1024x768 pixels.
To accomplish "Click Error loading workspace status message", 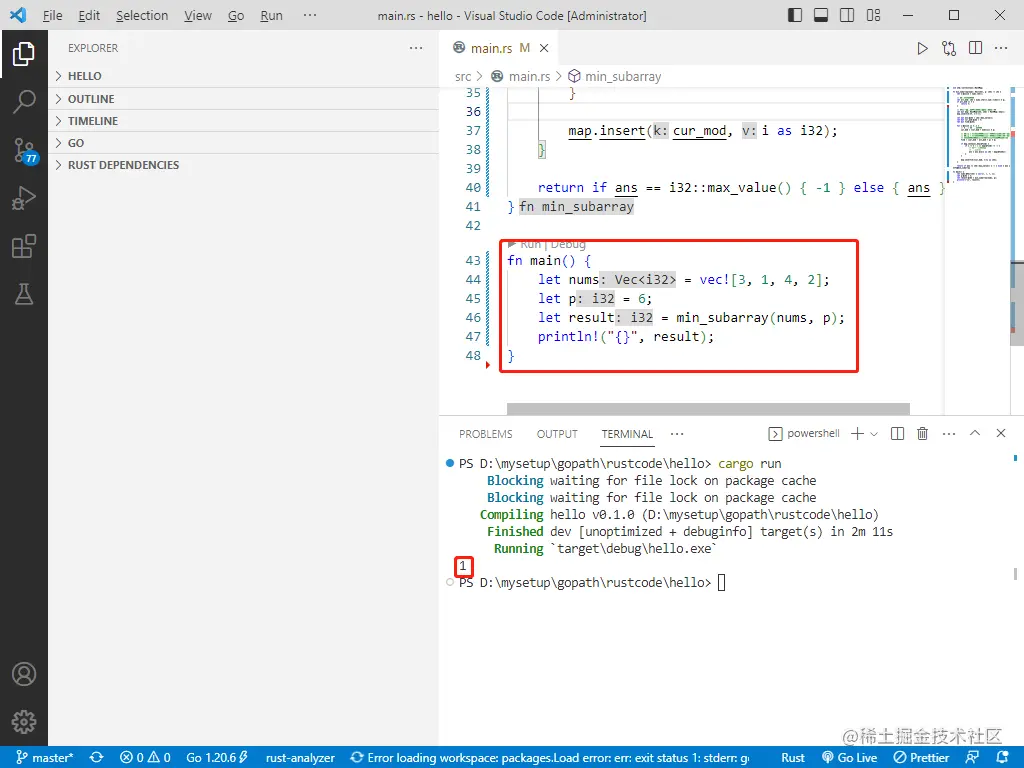I will pos(550,758).
